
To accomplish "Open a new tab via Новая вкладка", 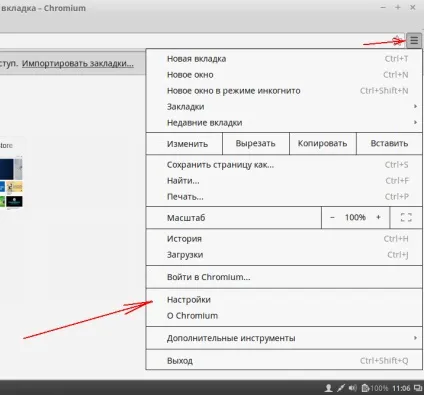I will click(284, 59).
